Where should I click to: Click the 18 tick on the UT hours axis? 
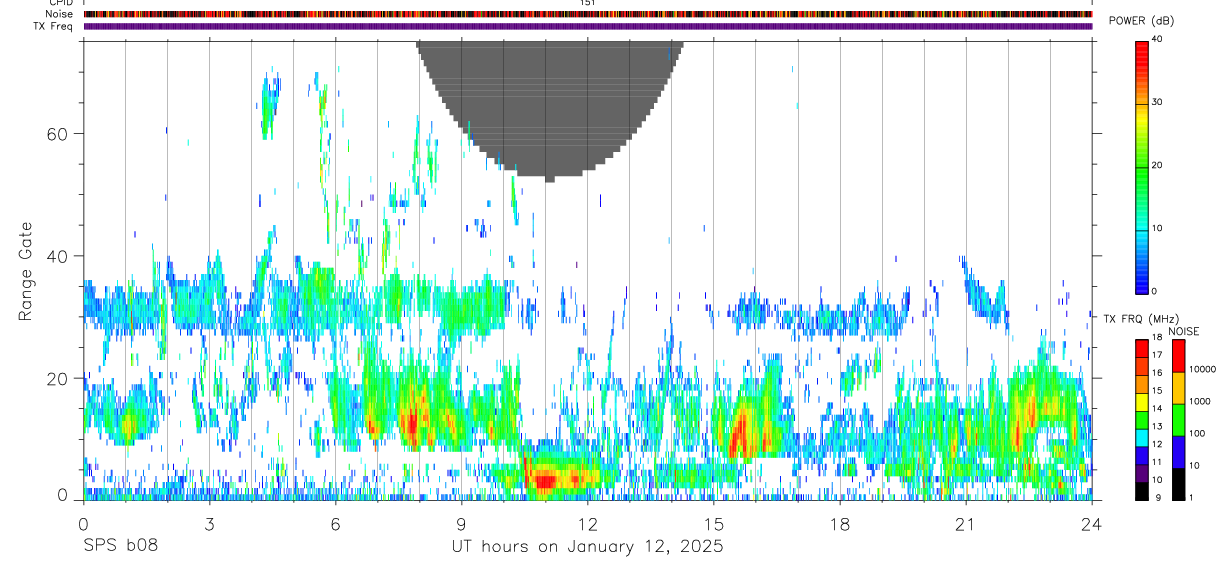[840, 524]
